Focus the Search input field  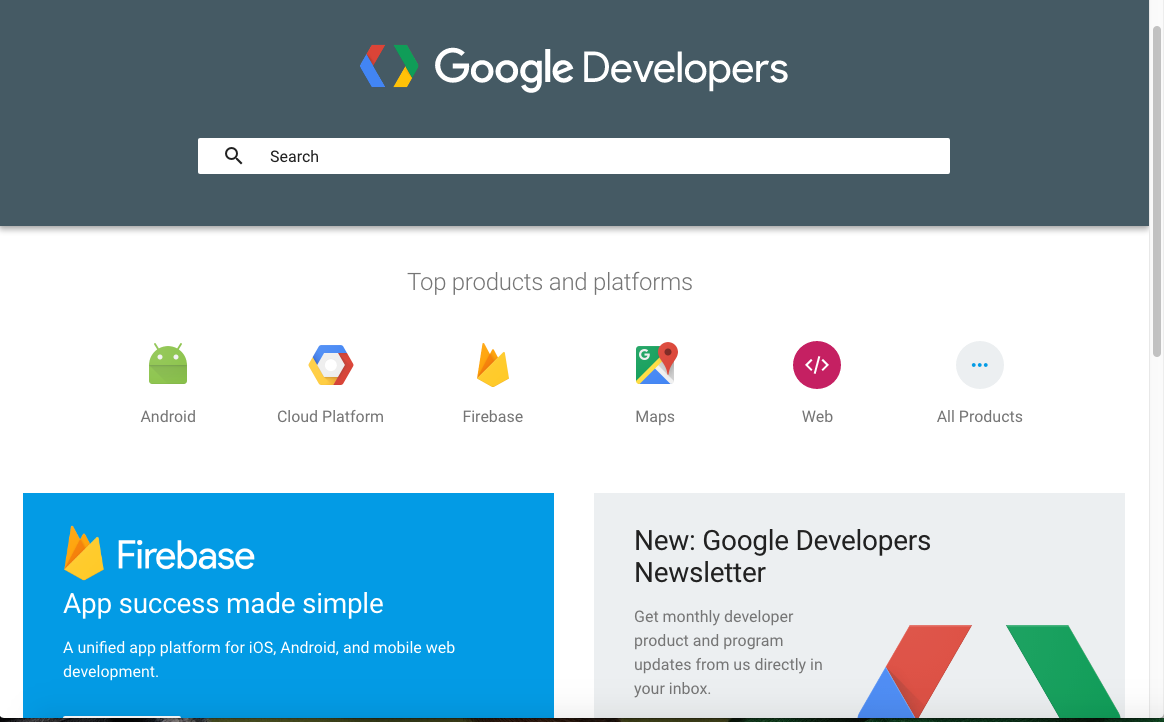(600, 156)
